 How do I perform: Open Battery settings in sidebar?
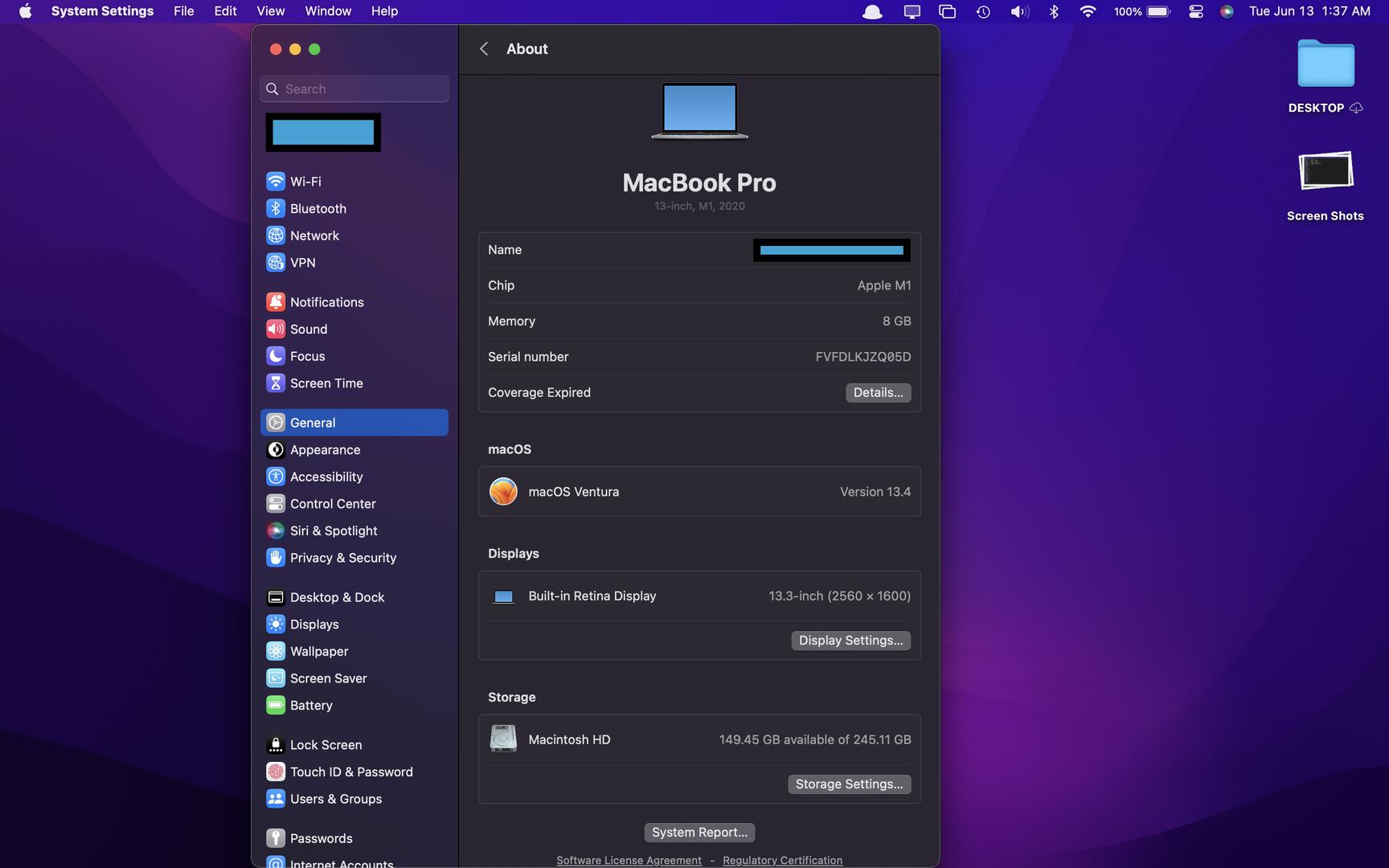coord(354,706)
